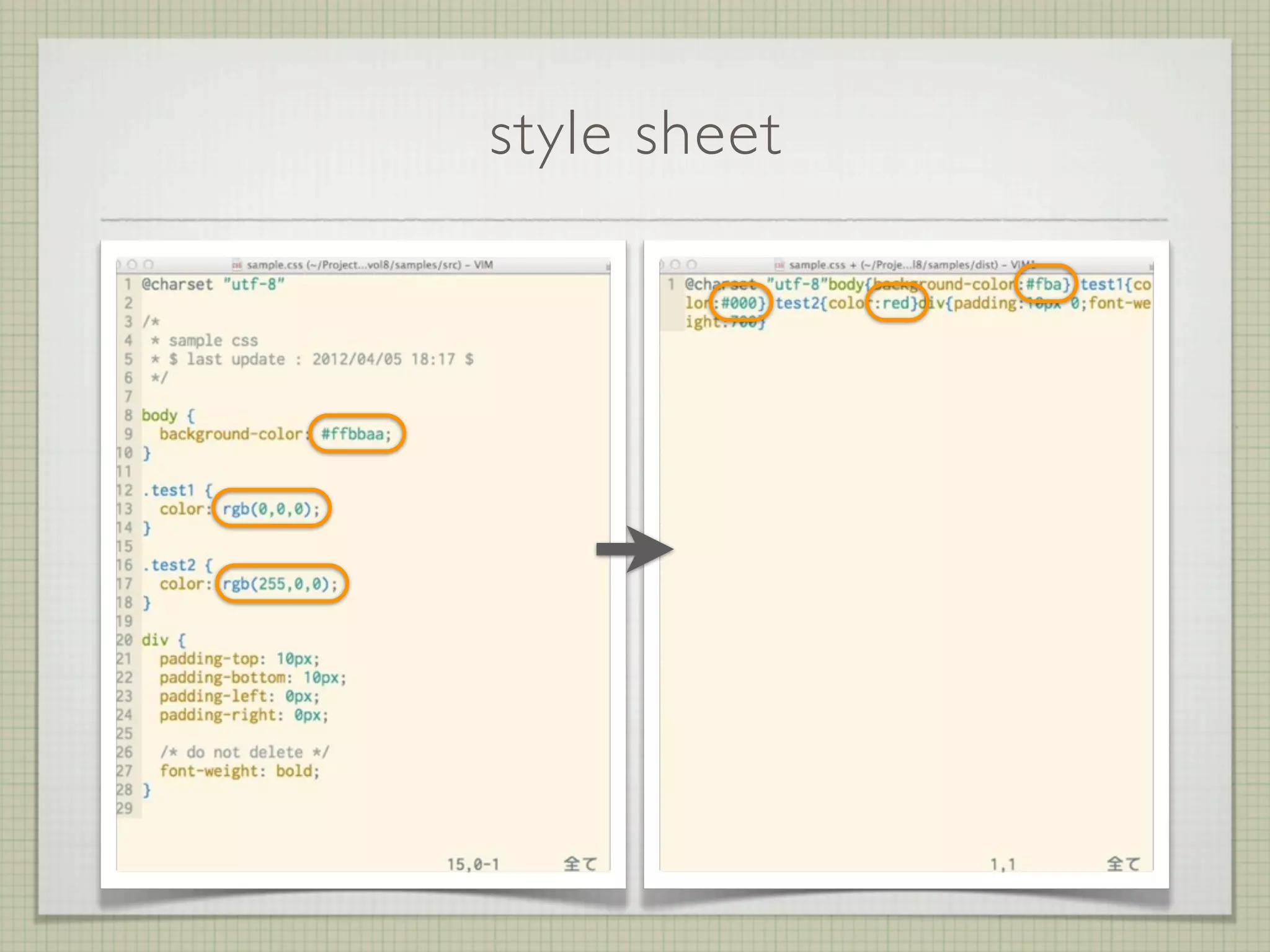
Task: Click the left window title ending in samples/src
Action: (370, 265)
